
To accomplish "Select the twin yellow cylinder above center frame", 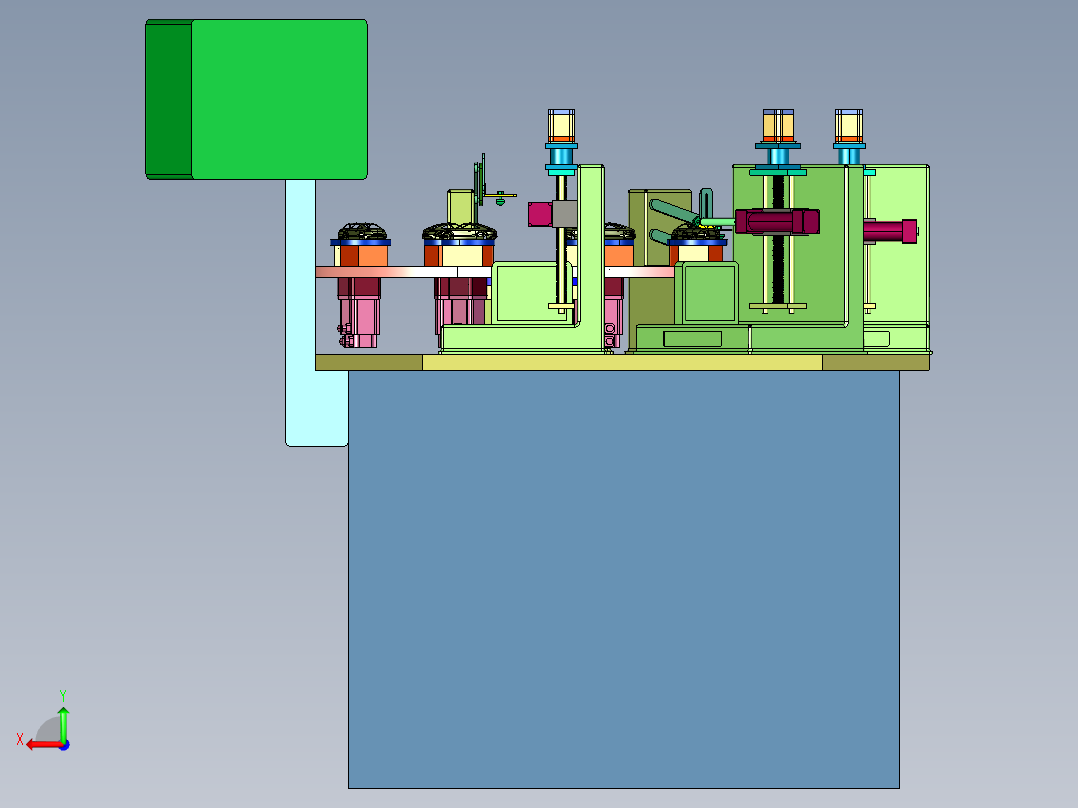I will tap(778, 125).
